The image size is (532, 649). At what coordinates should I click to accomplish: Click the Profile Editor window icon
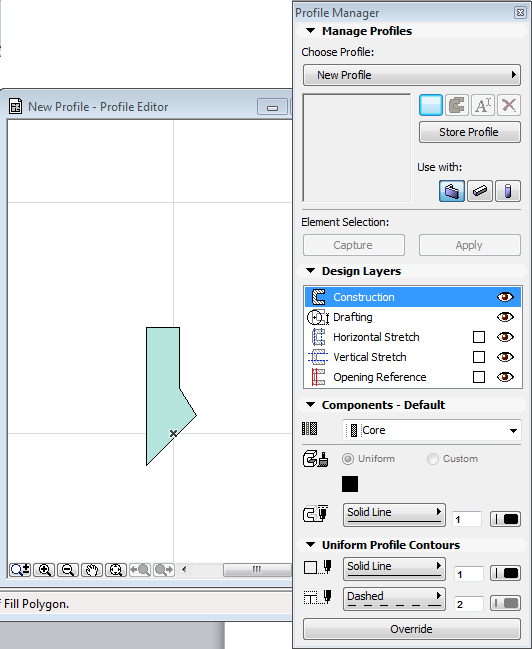(16, 106)
